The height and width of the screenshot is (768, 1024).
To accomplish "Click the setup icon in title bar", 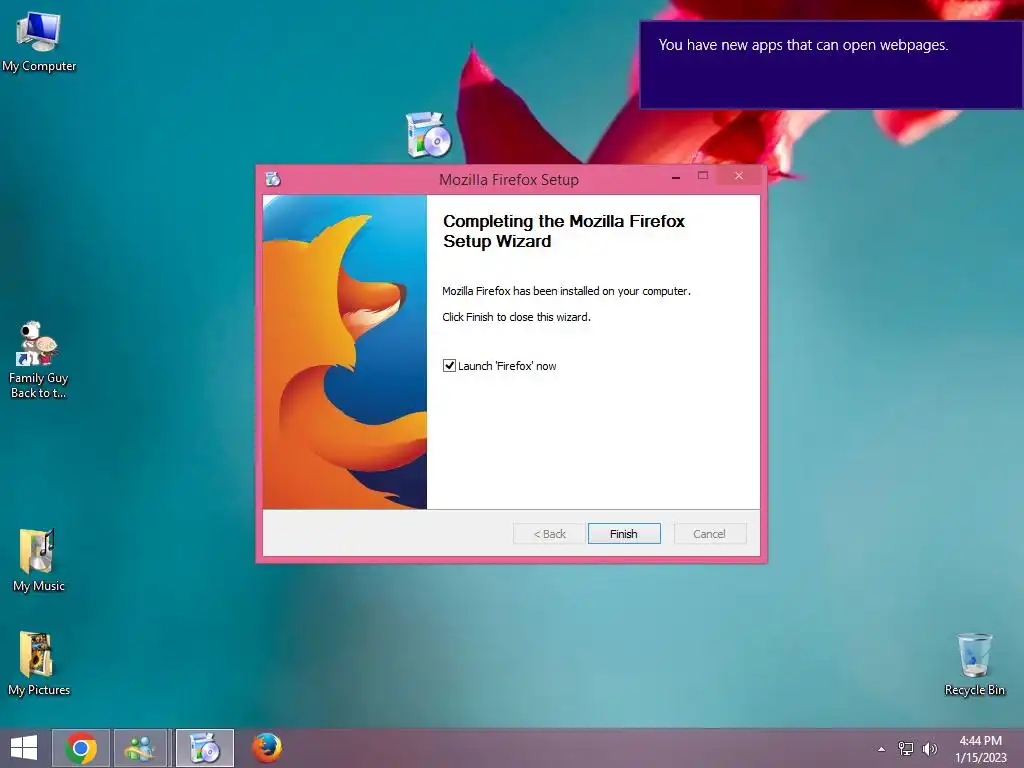I will coord(273,179).
